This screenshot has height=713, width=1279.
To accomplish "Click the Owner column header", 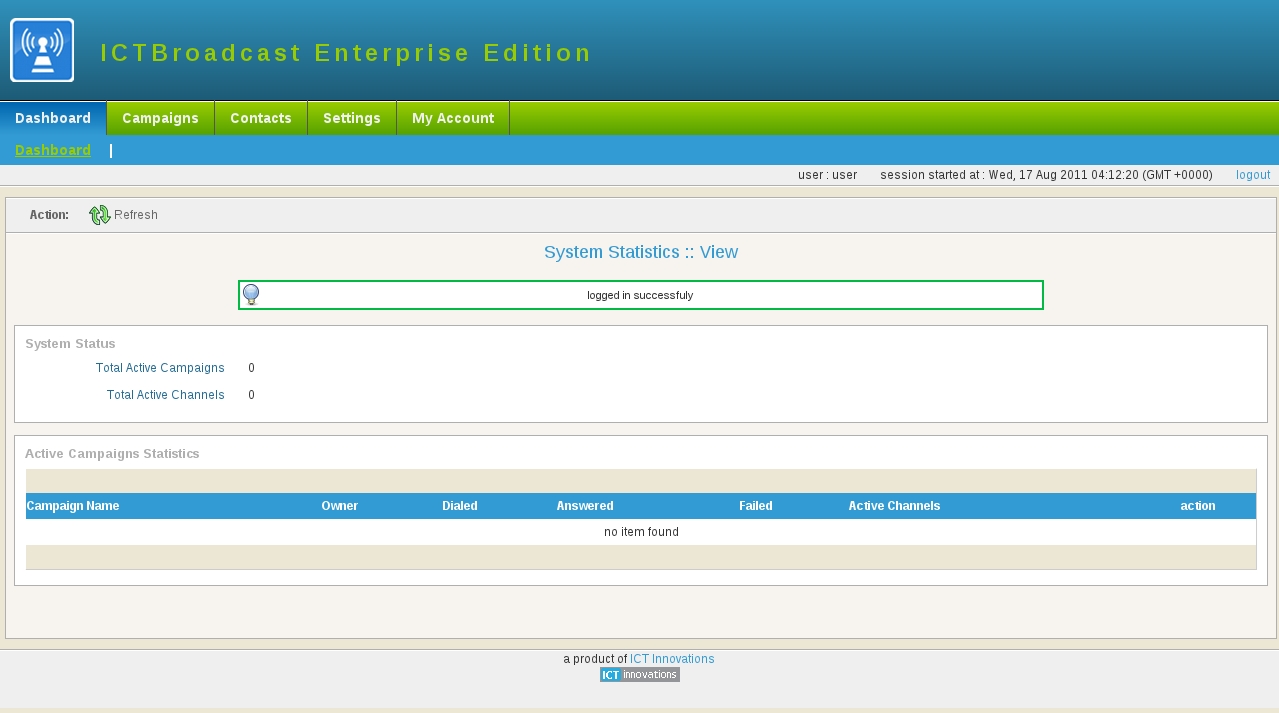I will pos(340,506).
